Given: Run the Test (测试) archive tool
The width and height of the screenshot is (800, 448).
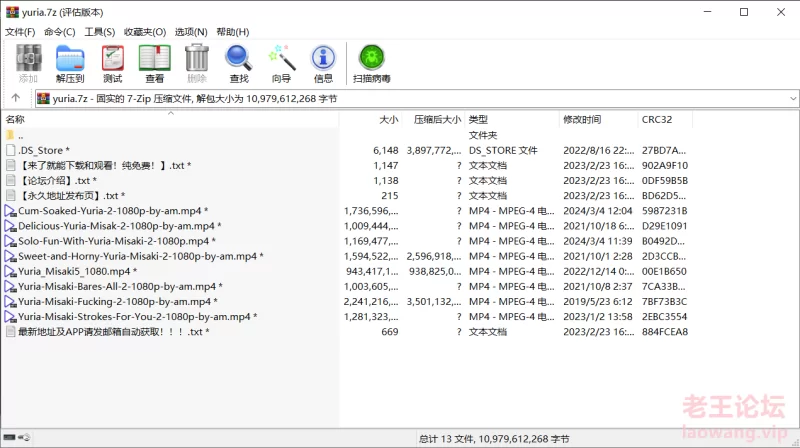Looking at the screenshot, I should point(113,63).
